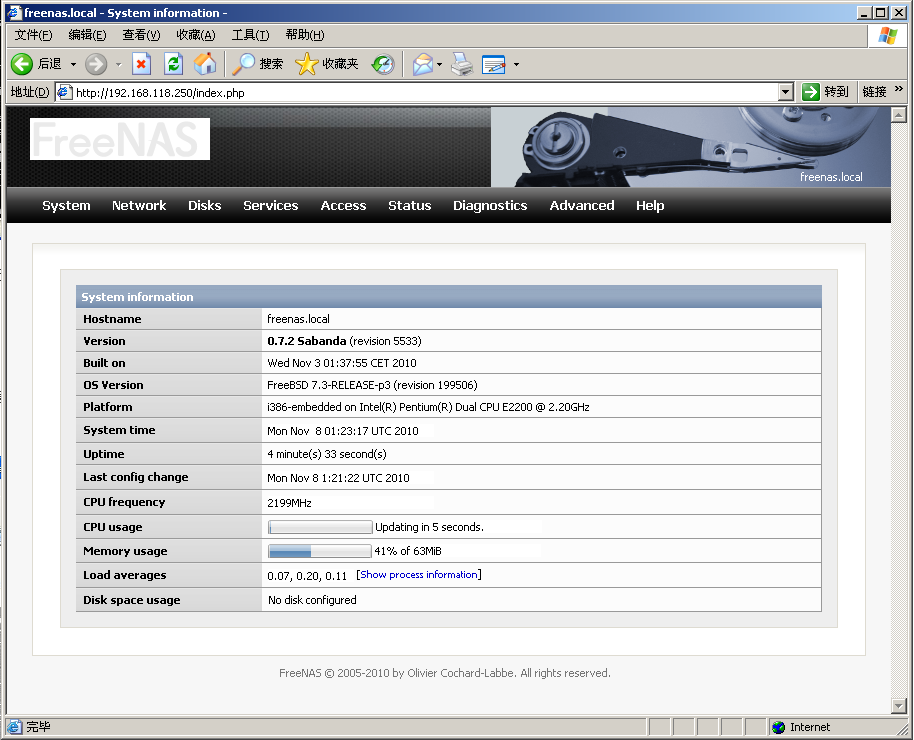The width and height of the screenshot is (914, 740).
Task: Open the Access navigation menu
Action: click(343, 205)
